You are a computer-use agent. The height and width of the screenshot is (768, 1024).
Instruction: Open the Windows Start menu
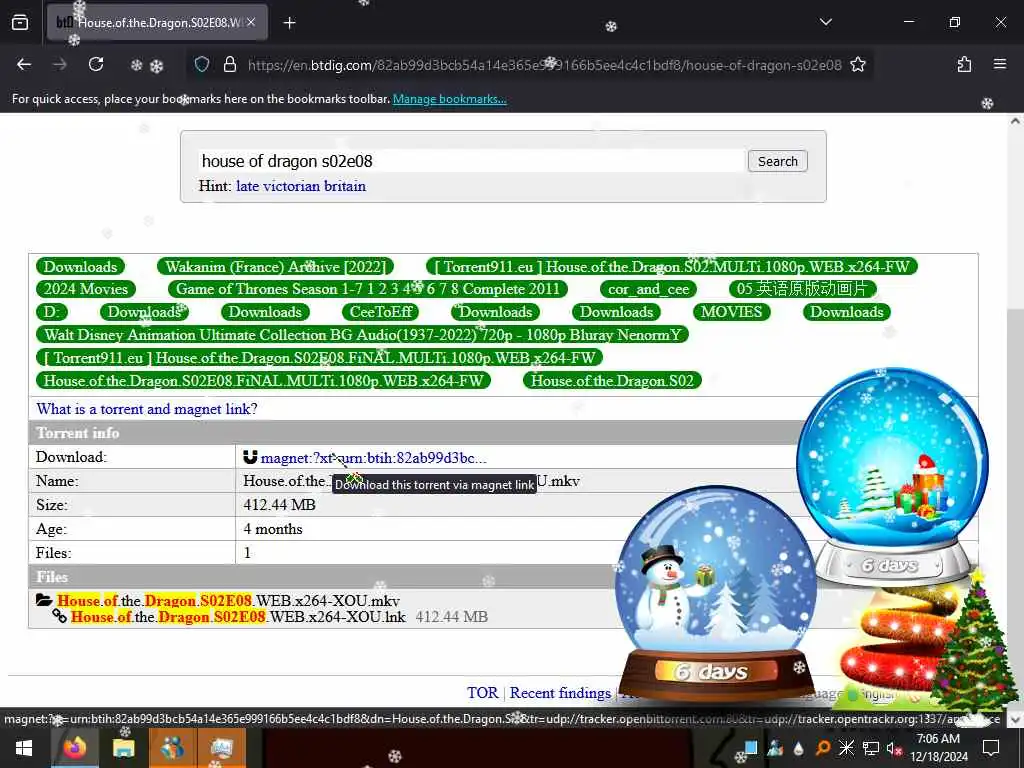tap(24, 748)
